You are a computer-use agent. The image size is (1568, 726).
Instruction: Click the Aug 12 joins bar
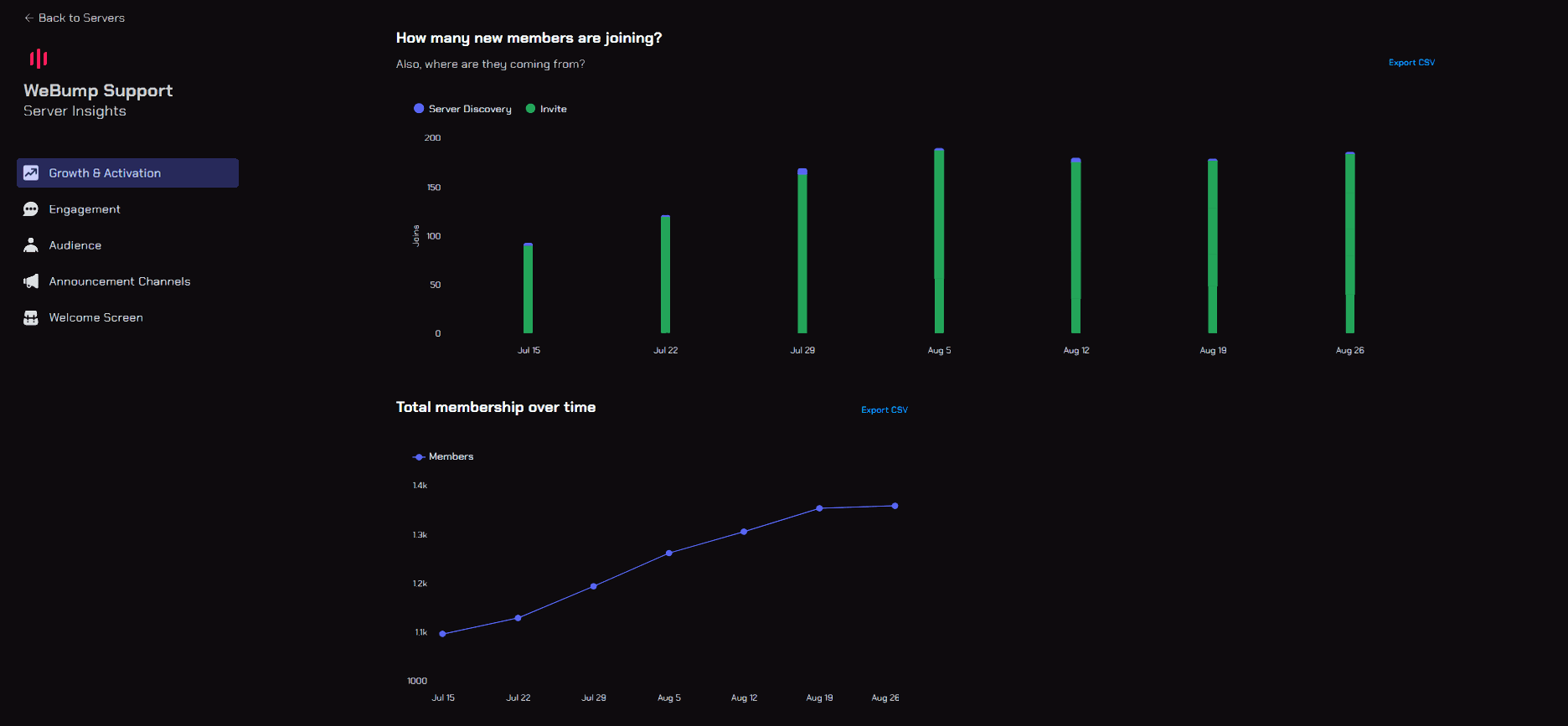(x=1075, y=245)
